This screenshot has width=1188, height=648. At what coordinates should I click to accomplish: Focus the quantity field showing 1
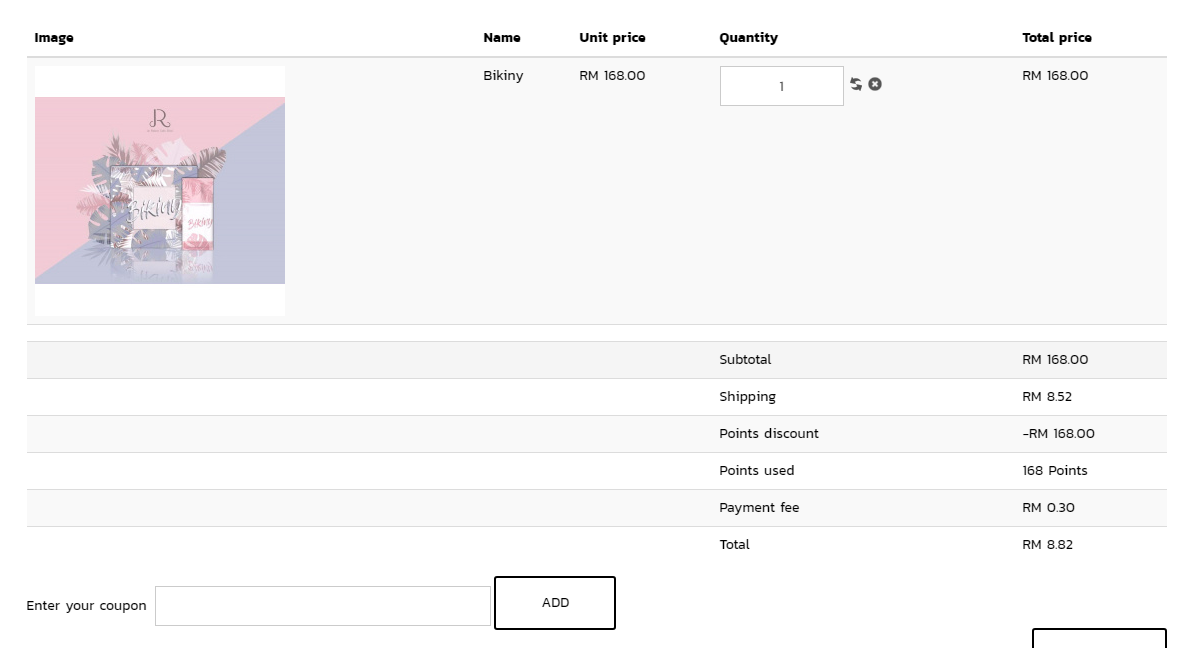tap(781, 86)
